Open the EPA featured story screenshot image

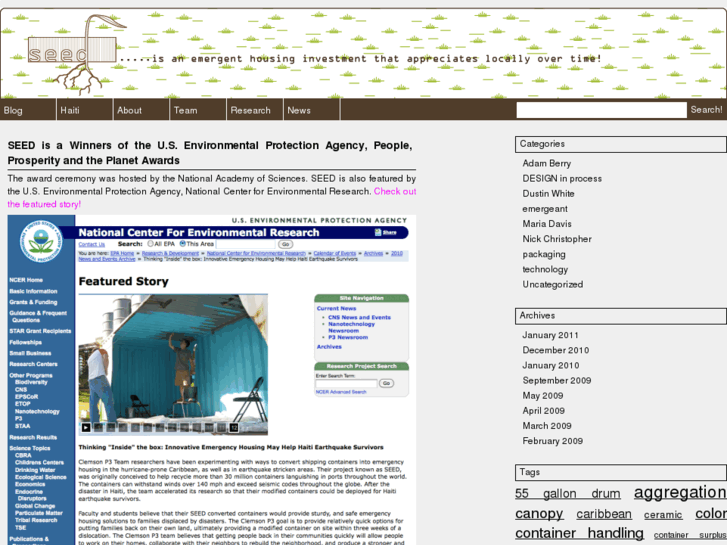[212, 380]
